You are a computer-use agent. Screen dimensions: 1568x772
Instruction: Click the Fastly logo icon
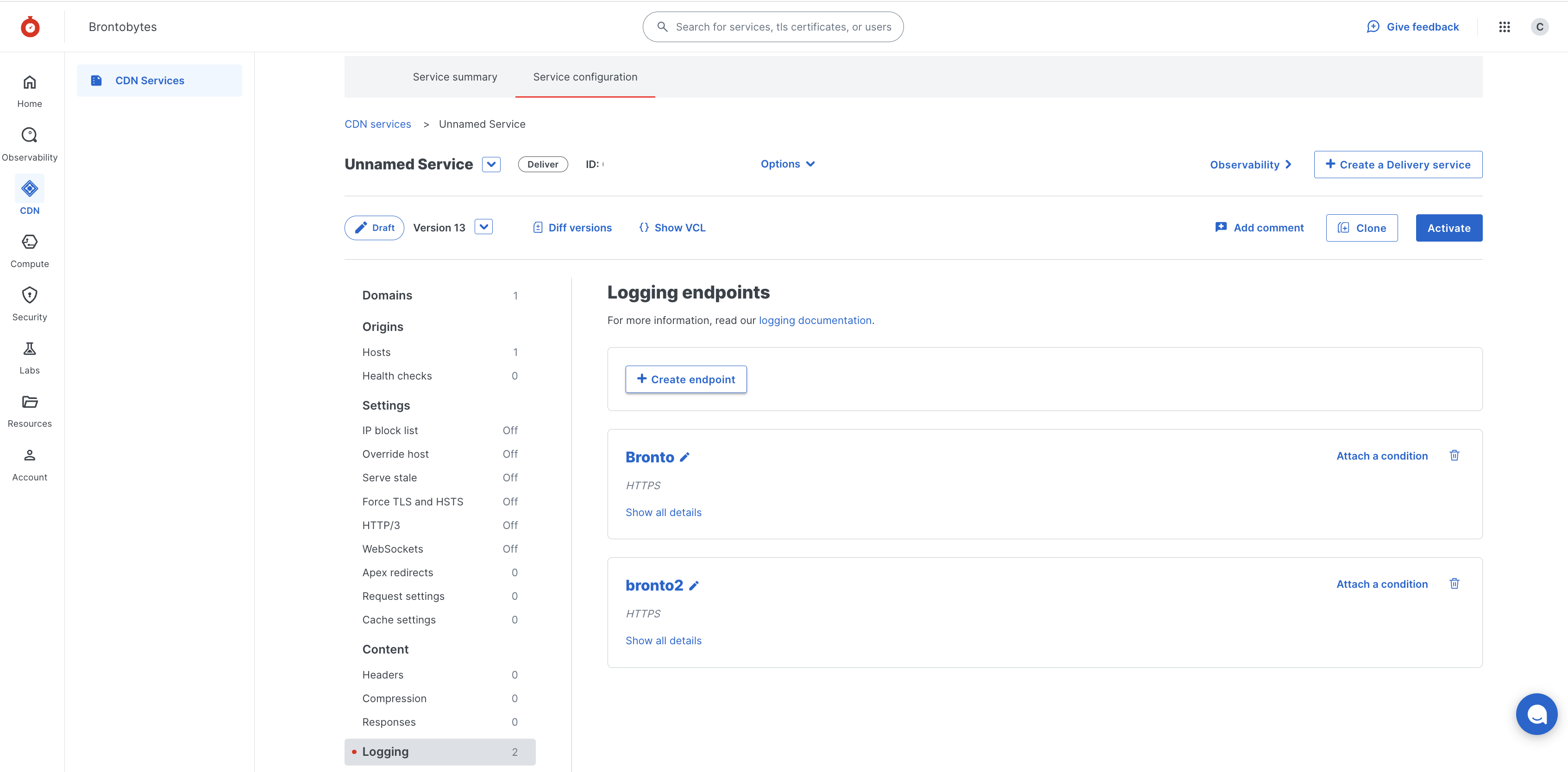30,27
